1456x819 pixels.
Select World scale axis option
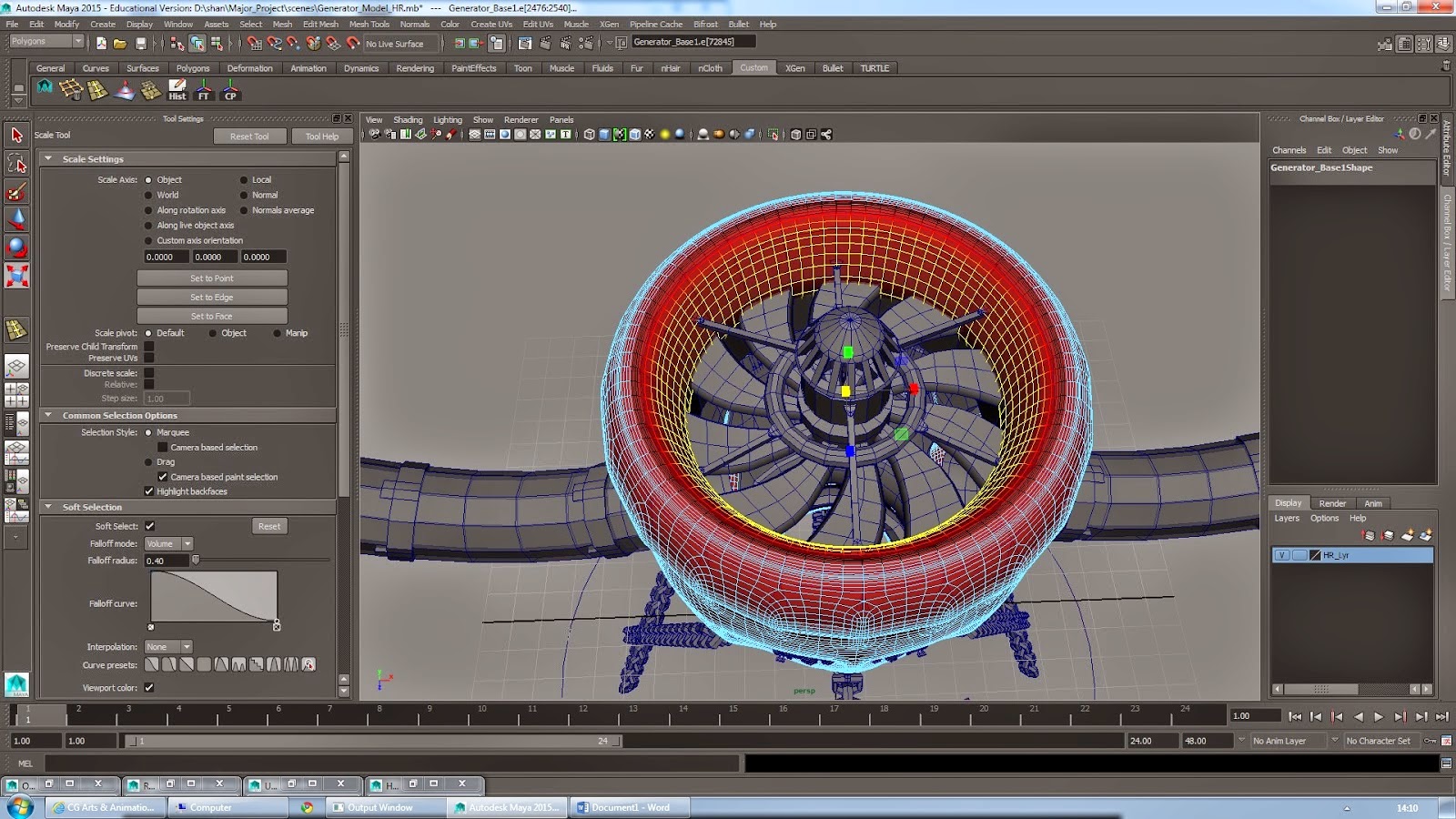pyautogui.click(x=148, y=195)
